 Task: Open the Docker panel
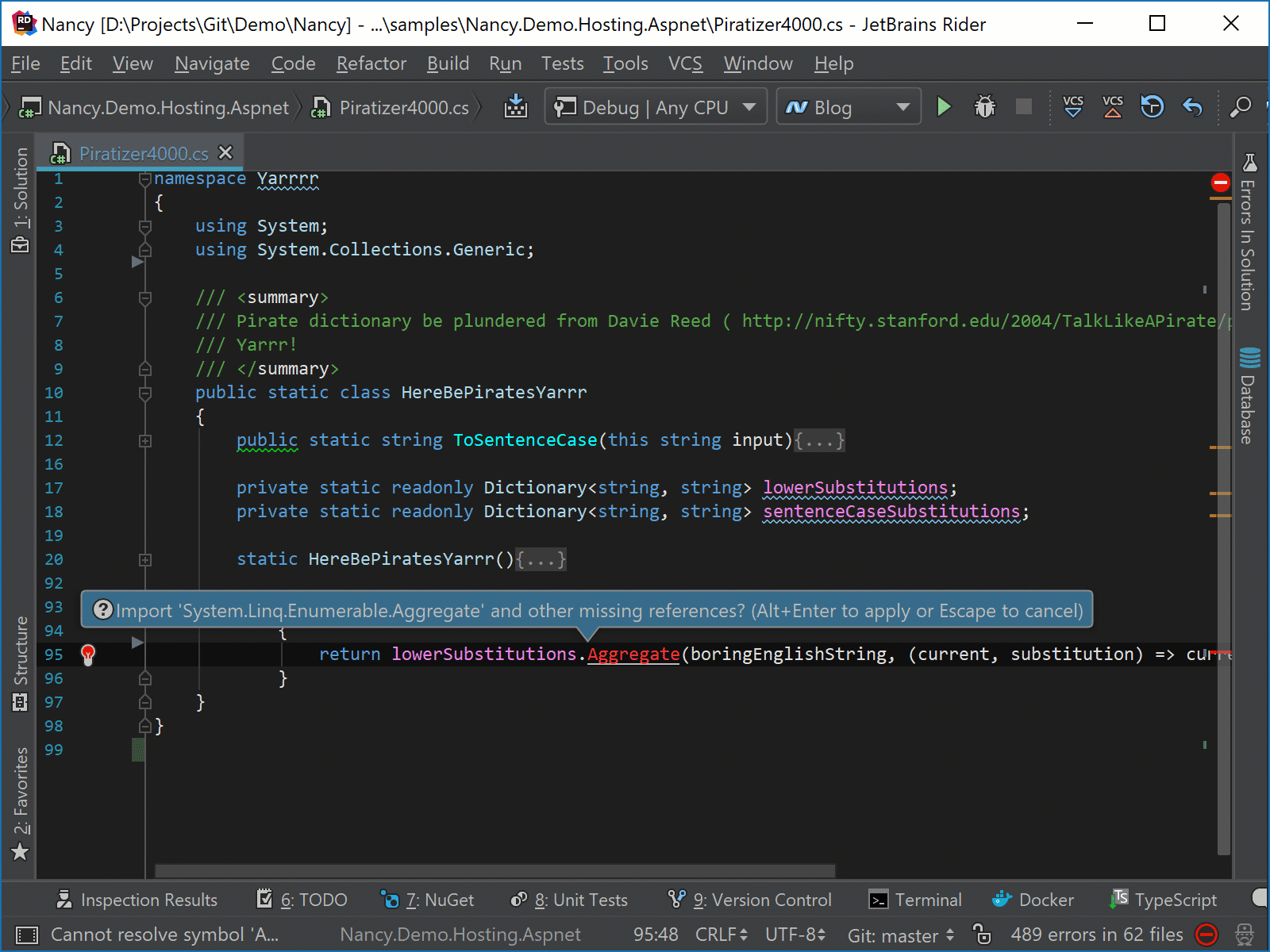click(1033, 900)
